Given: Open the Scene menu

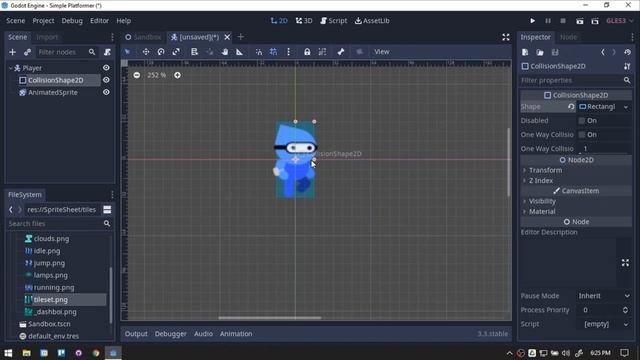Looking at the screenshot, I should coord(16,21).
